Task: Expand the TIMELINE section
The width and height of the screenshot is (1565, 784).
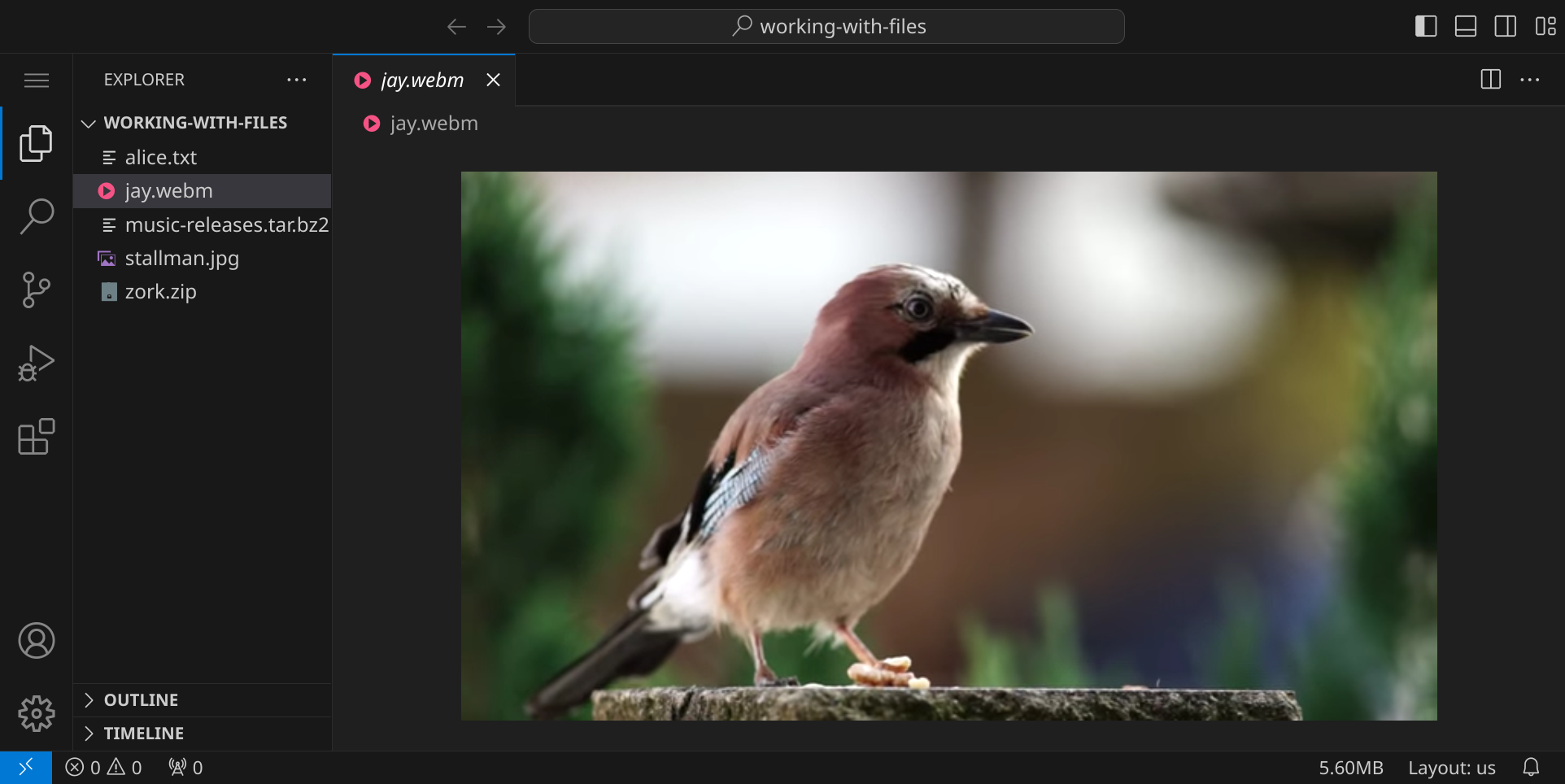Action: [144, 734]
